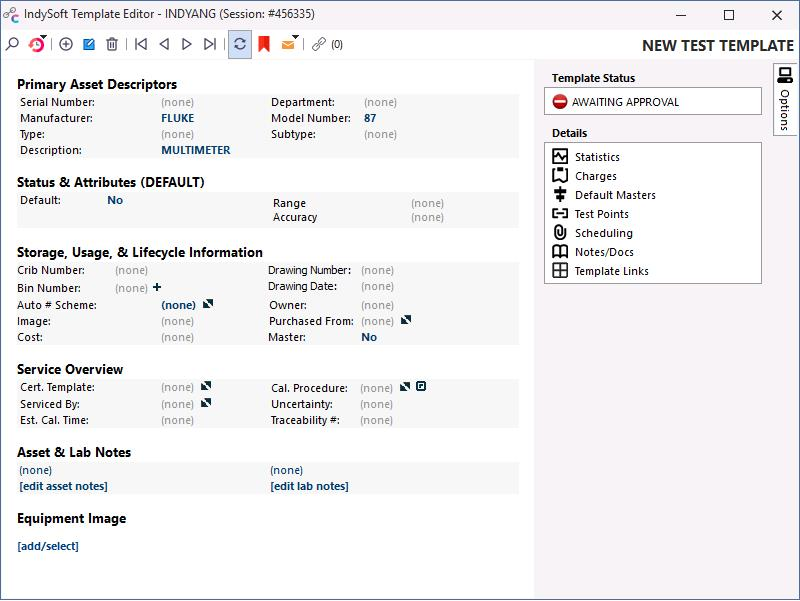
Task: Go to the next record arrow
Action: point(187,44)
